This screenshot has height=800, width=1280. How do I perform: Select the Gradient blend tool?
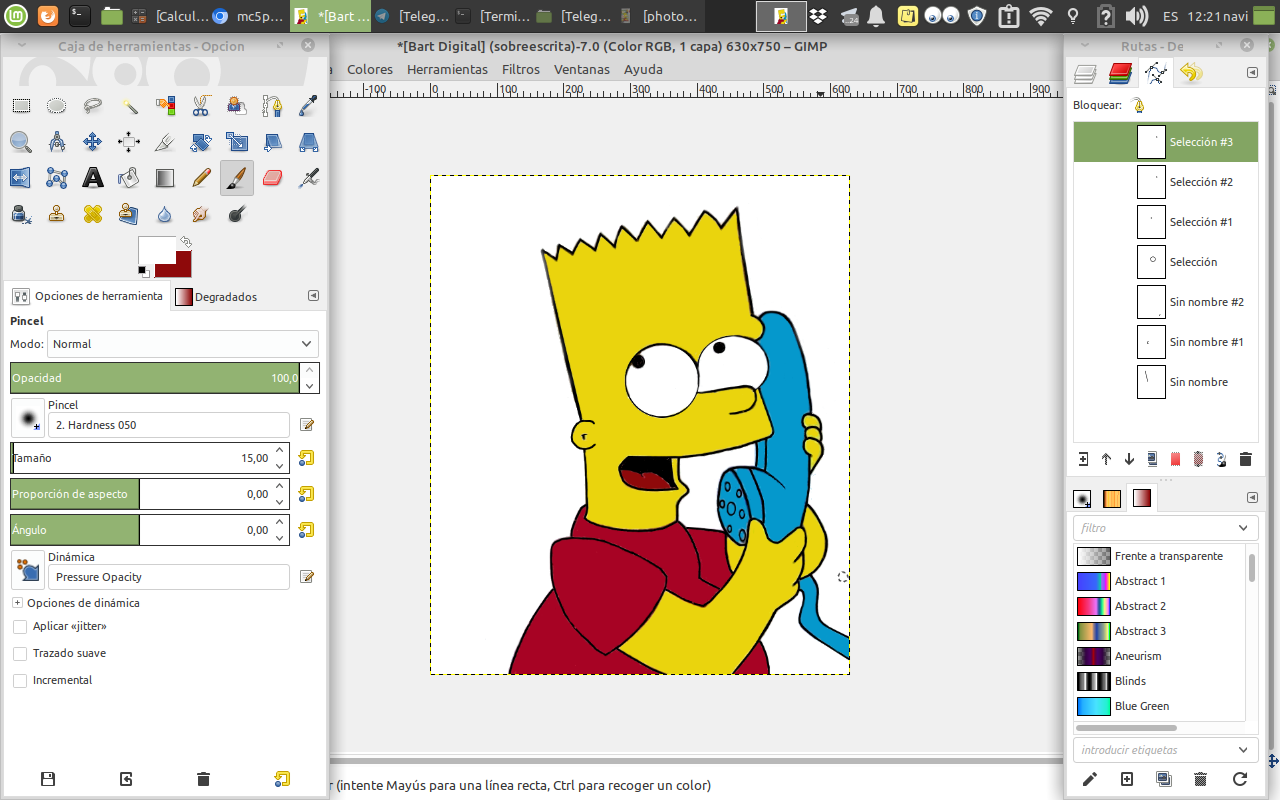pos(165,178)
